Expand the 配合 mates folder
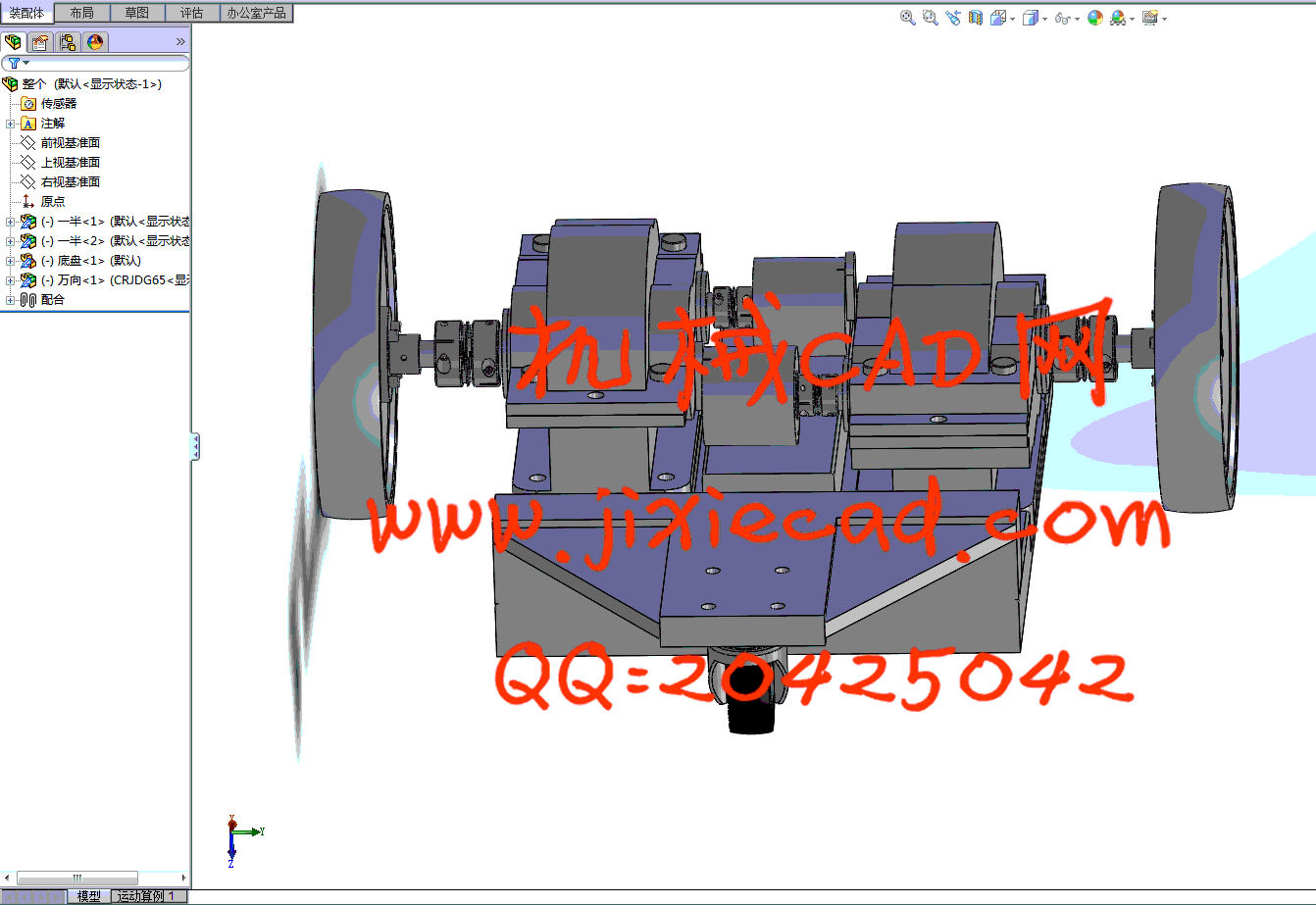This screenshot has width=1316, height=905. 11,300
